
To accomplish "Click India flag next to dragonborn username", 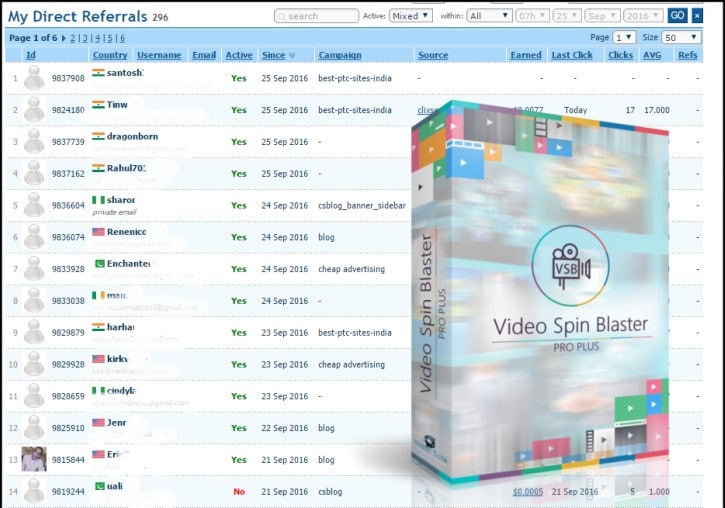I will [x=98, y=136].
